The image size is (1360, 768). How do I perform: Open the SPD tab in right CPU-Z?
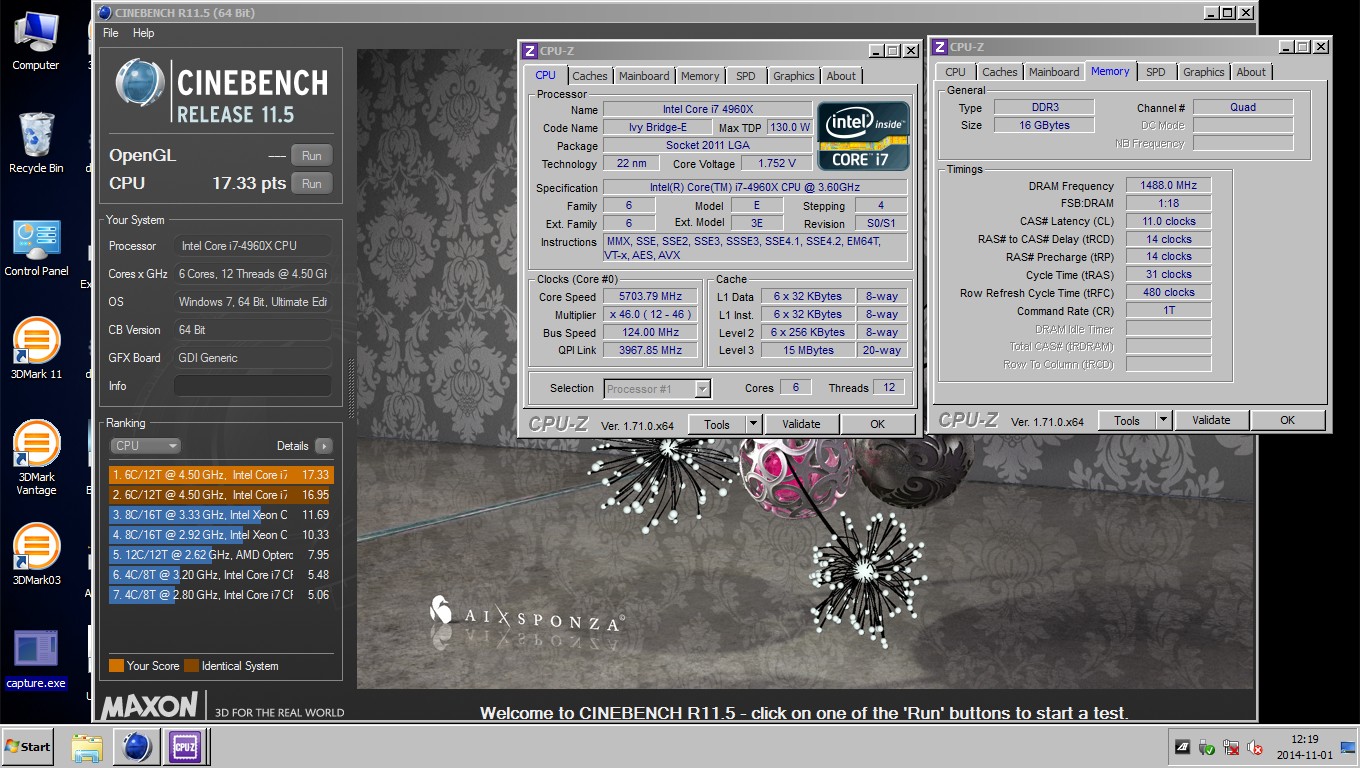pos(1156,72)
